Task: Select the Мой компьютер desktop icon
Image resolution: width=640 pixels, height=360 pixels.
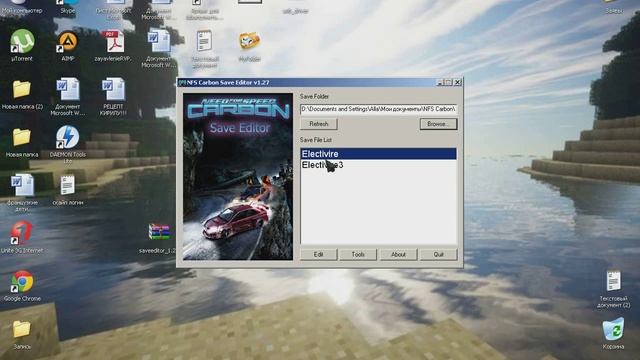Action: point(22,6)
